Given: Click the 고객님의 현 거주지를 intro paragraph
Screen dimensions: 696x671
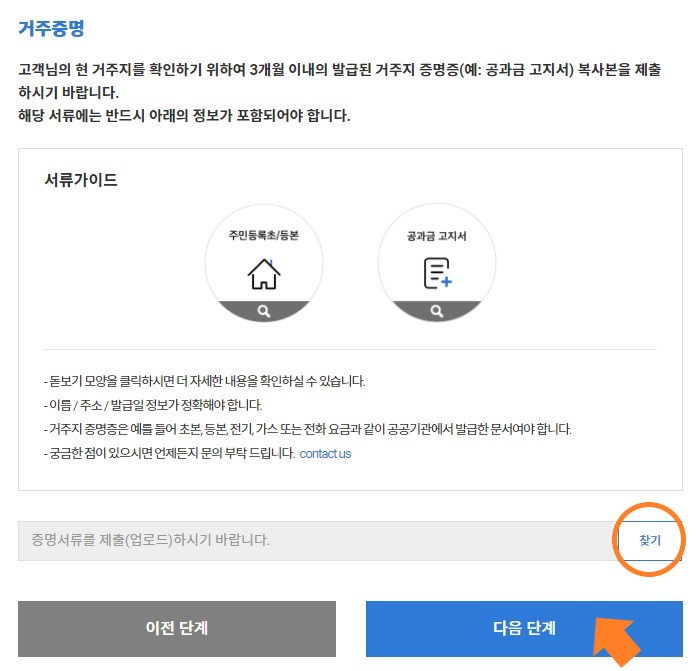Looking at the screenshot, I should [x=340, y=81].
